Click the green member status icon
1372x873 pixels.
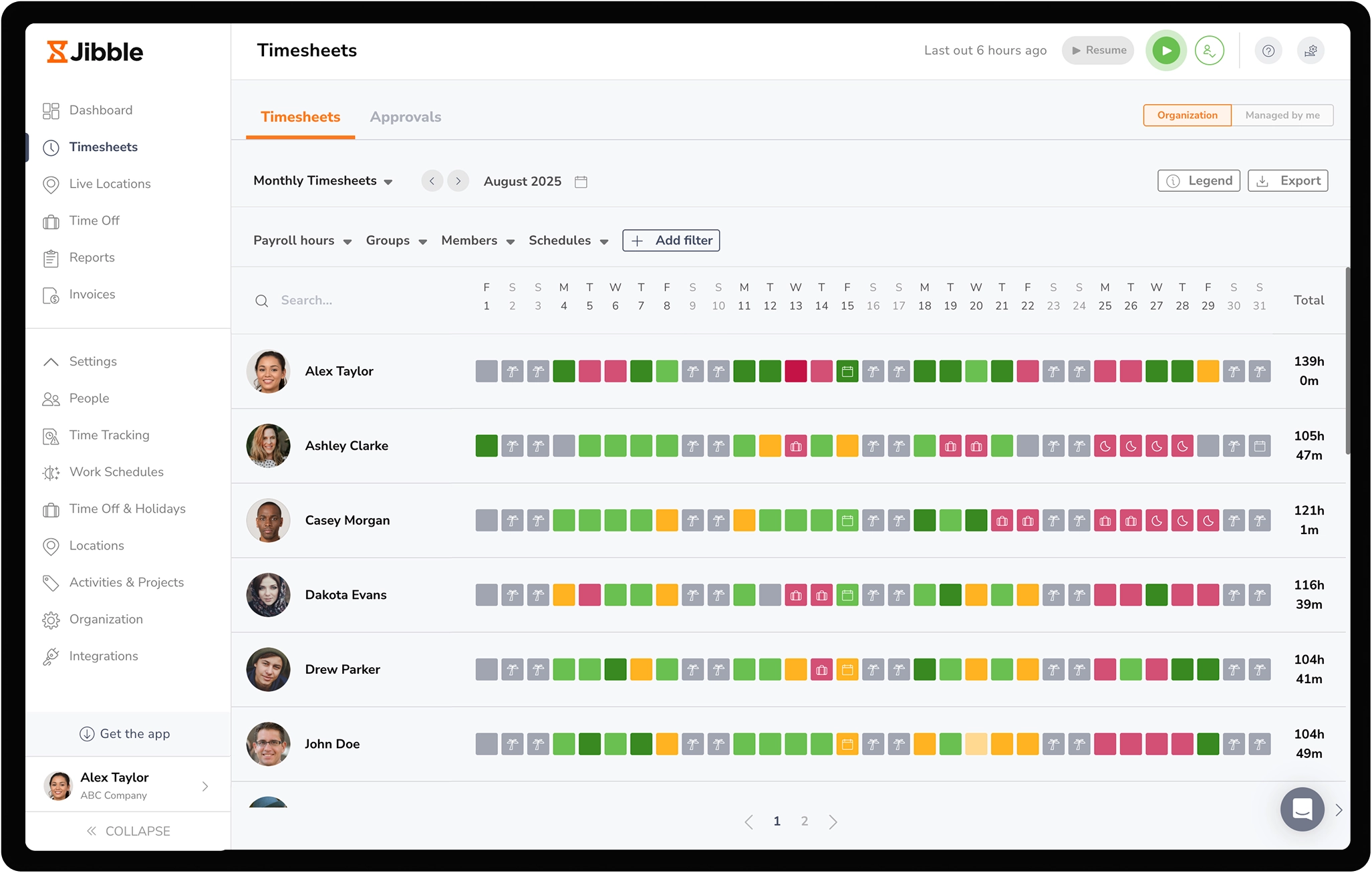point(1209,51)
